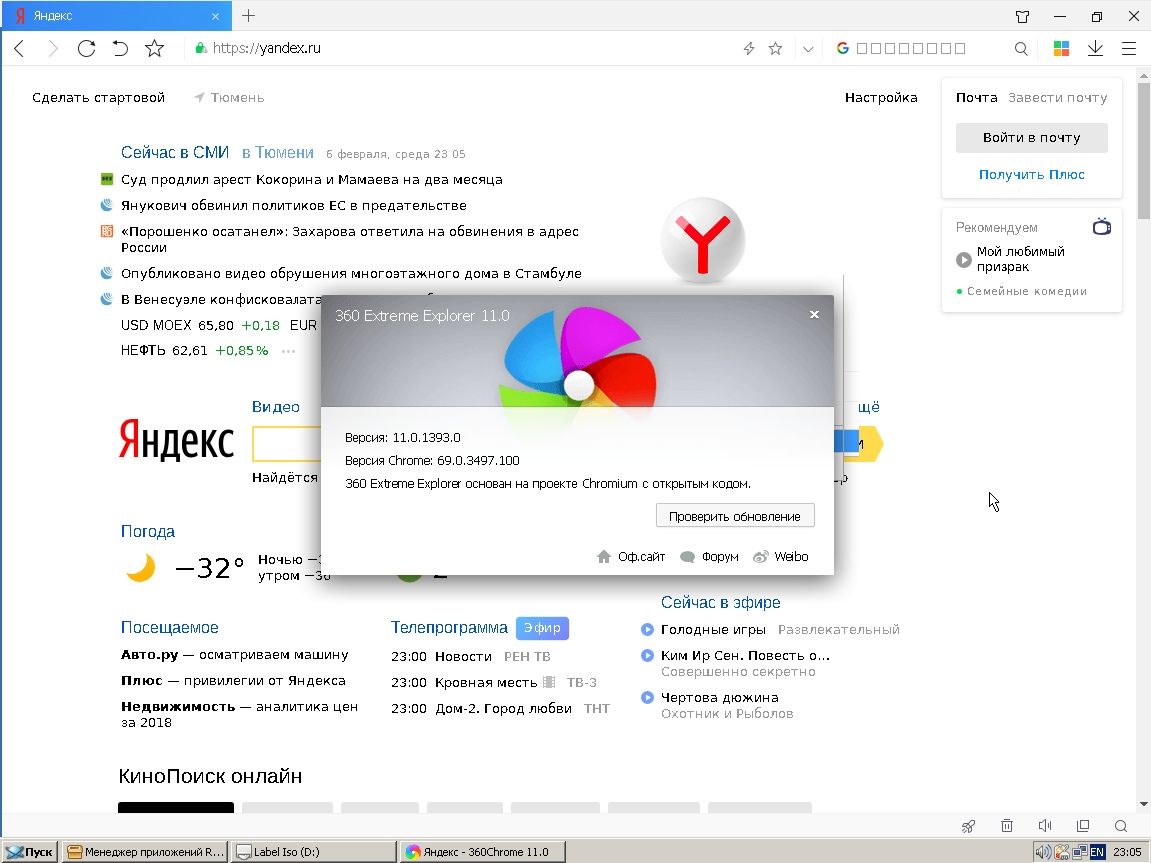Click the address bar URL yandex.ru

266,48
